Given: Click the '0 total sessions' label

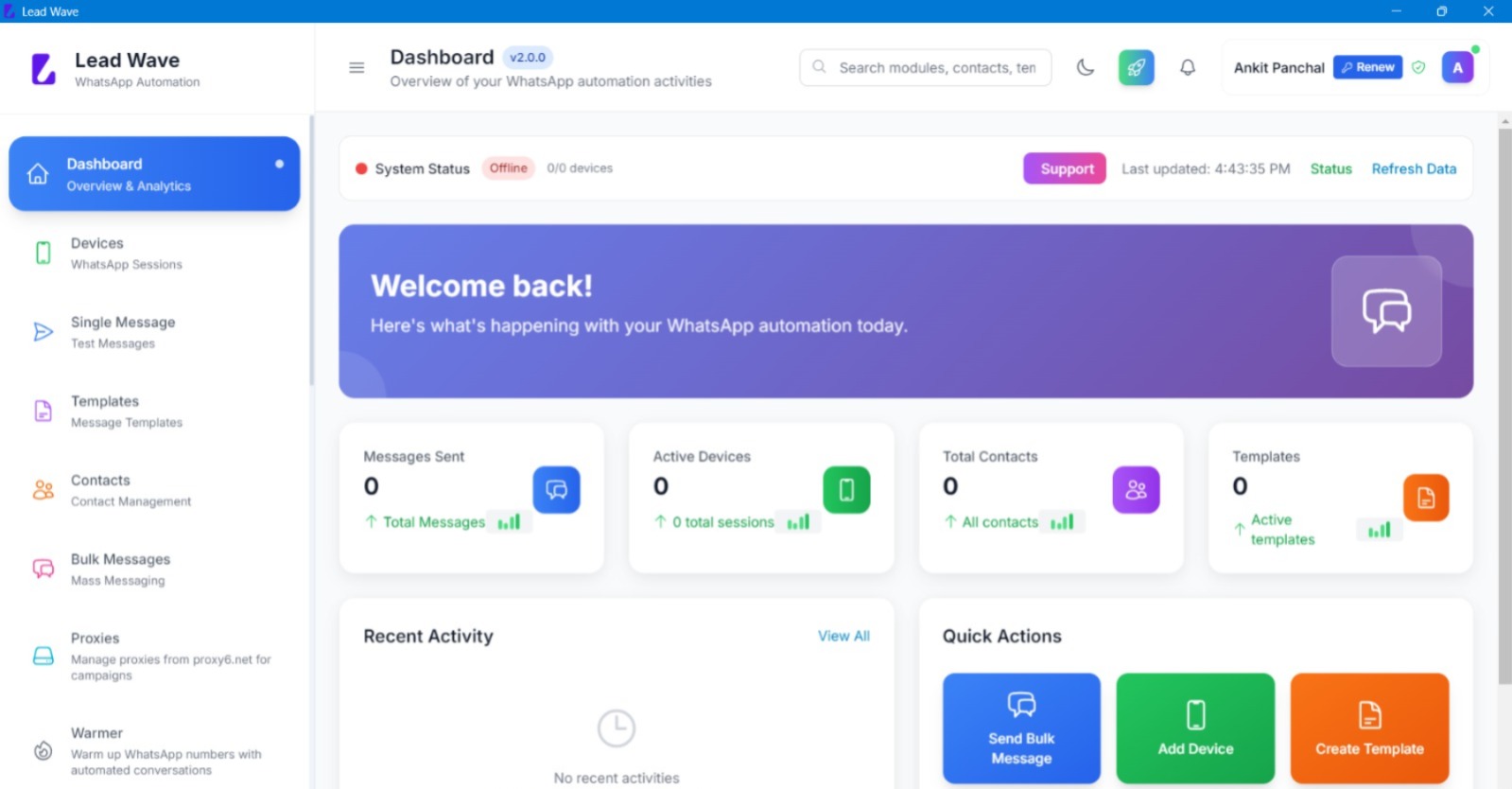Looking at the screenshot, I should [x=723, y=521].
